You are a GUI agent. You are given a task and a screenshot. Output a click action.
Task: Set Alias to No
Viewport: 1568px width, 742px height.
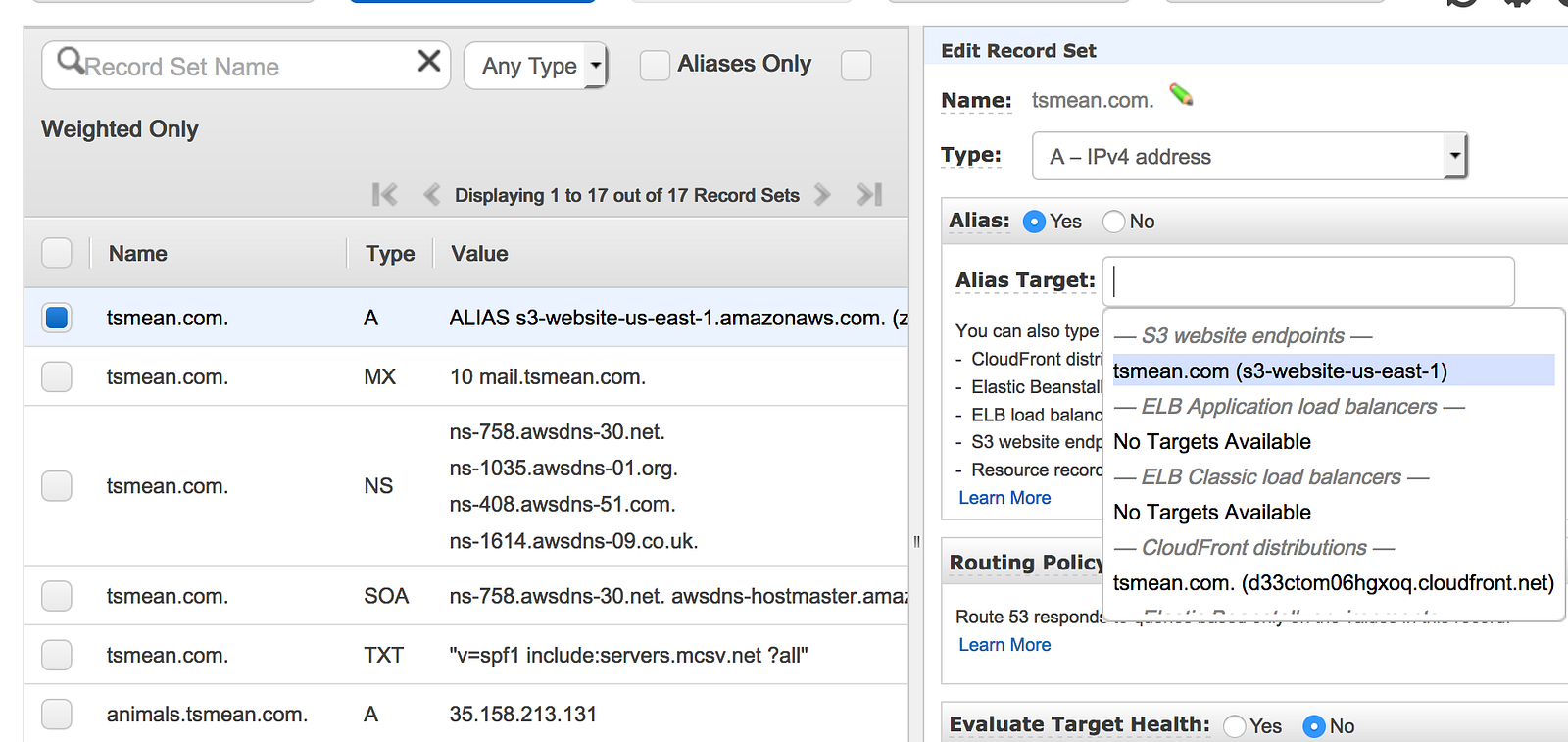1114,222
